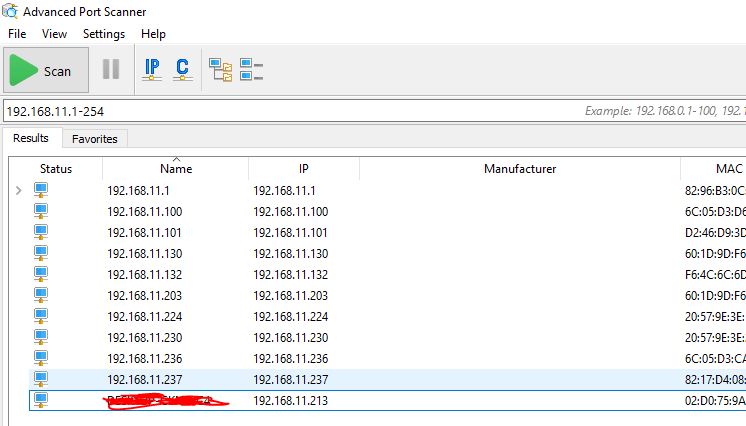
Task: Sort by the Name column header
Action: (x=176, y=168)
